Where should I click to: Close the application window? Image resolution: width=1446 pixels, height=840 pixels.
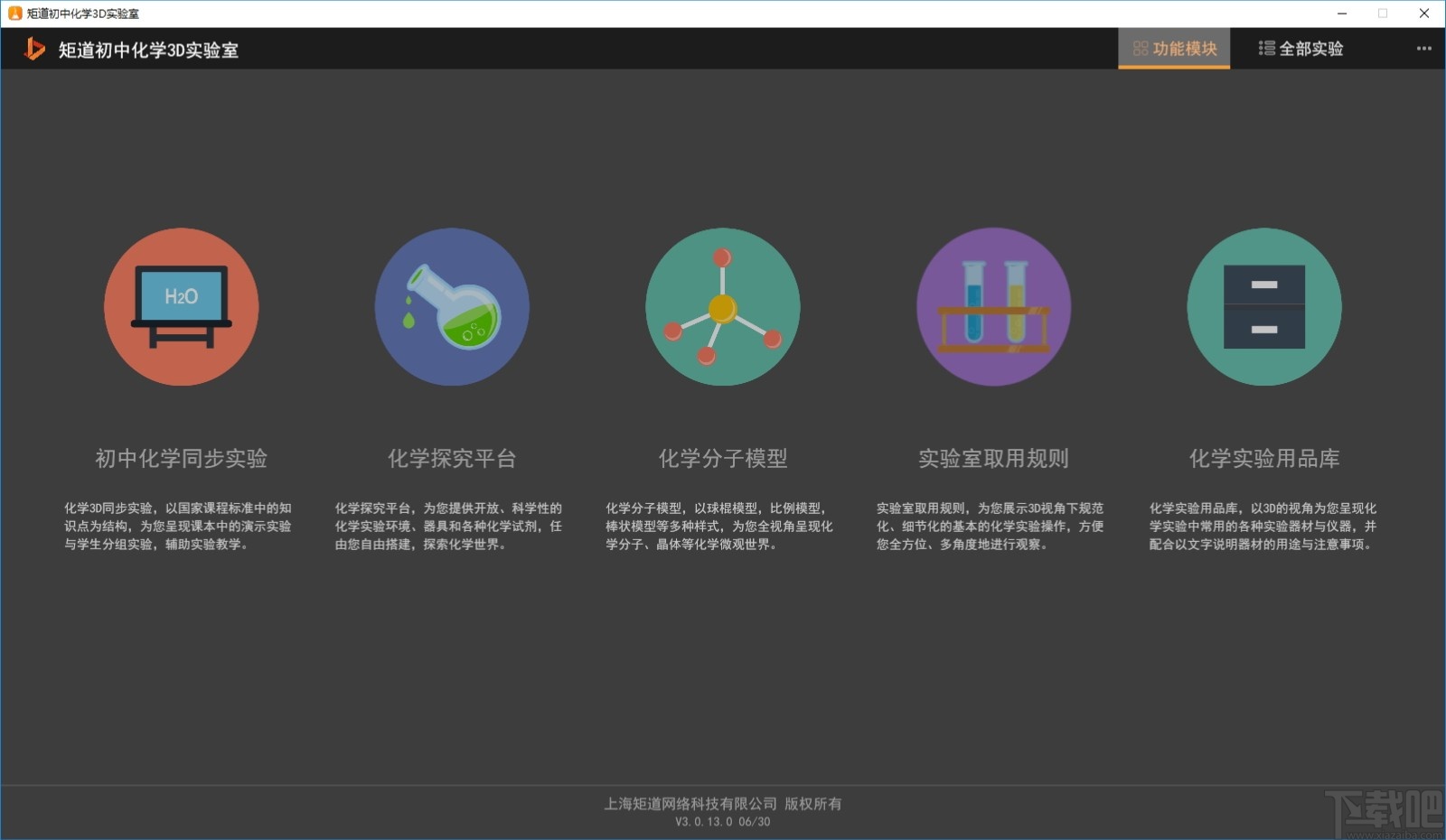coord(1424,14)
